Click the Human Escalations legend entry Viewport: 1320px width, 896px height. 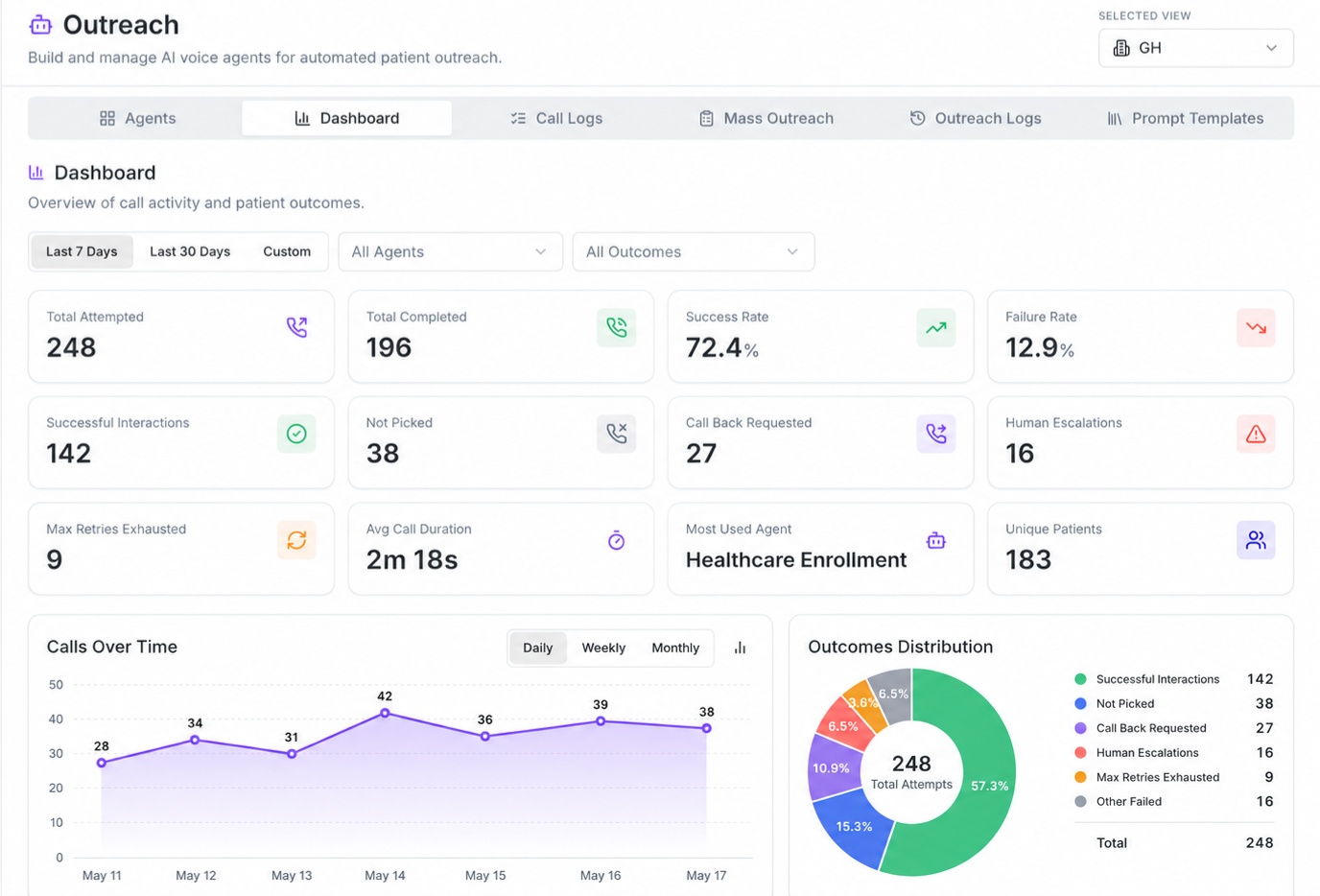point(1174,753)
